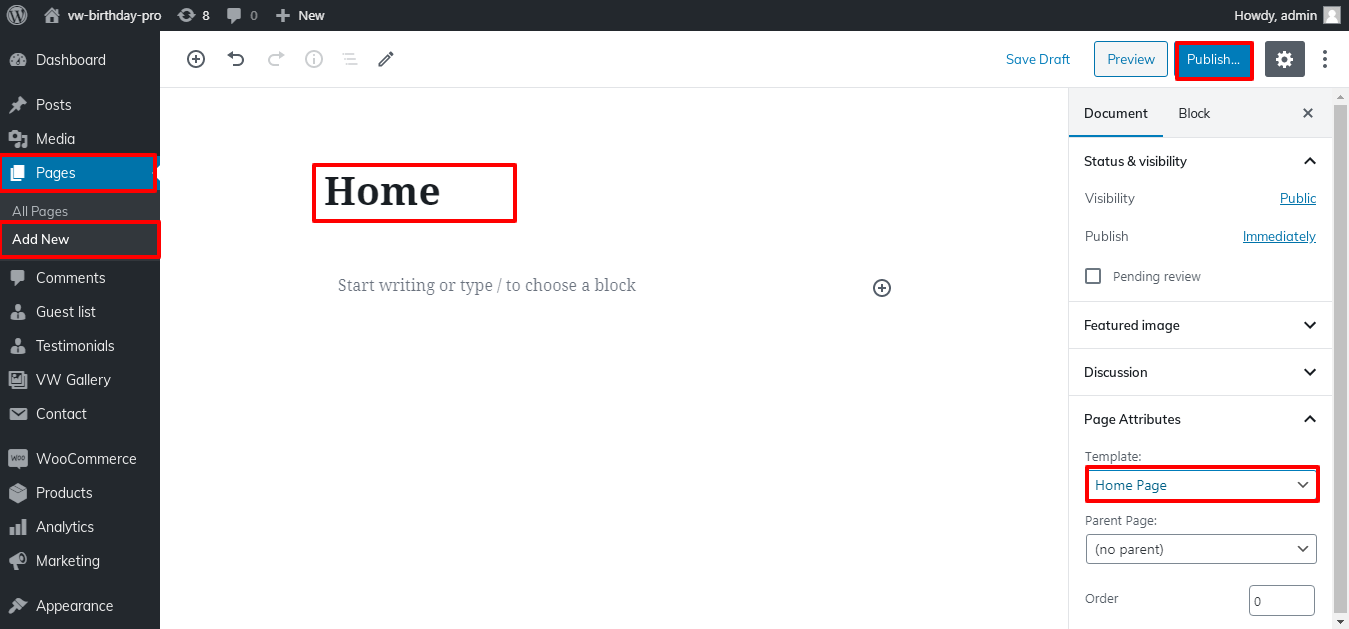This screenshot has width=1349, height=629.
Task: Open the Parent Page dropdown
Action: (x=1201, y=549)
